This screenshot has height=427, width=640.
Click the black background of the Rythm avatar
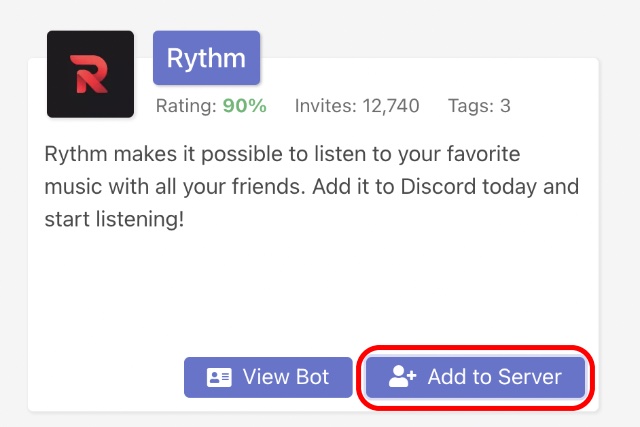pyautogui.click(x=59, y=104)
